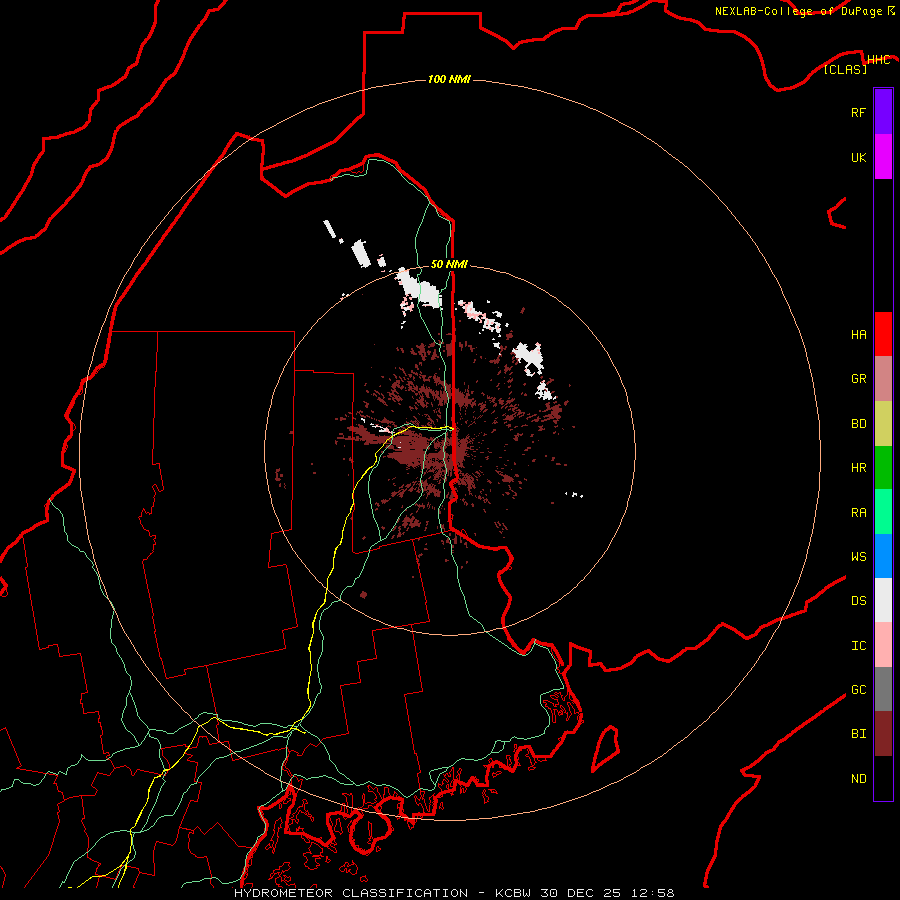
Task: Click the IC legend label
Action: tap(858, 646)
